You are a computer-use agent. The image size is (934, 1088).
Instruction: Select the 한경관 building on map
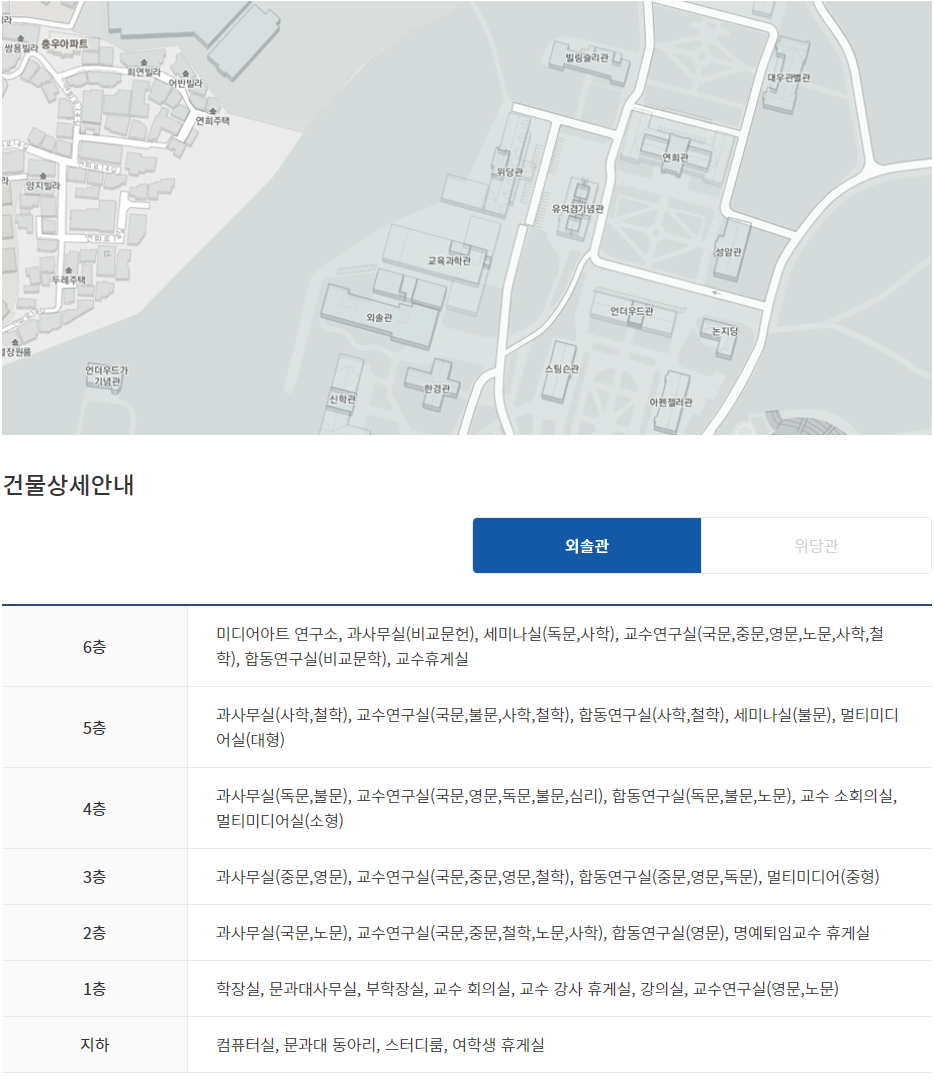click(437, 388)
